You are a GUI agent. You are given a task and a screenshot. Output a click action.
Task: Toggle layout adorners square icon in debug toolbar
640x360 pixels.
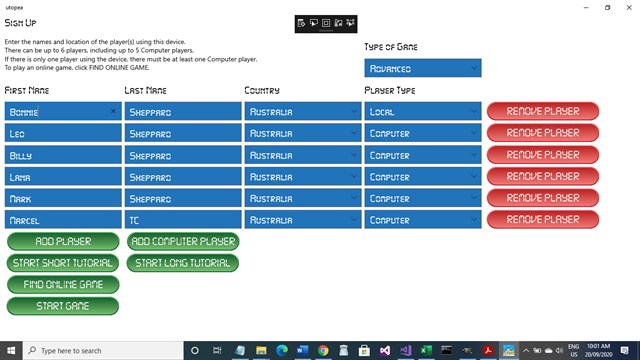[x=326, y=23]
